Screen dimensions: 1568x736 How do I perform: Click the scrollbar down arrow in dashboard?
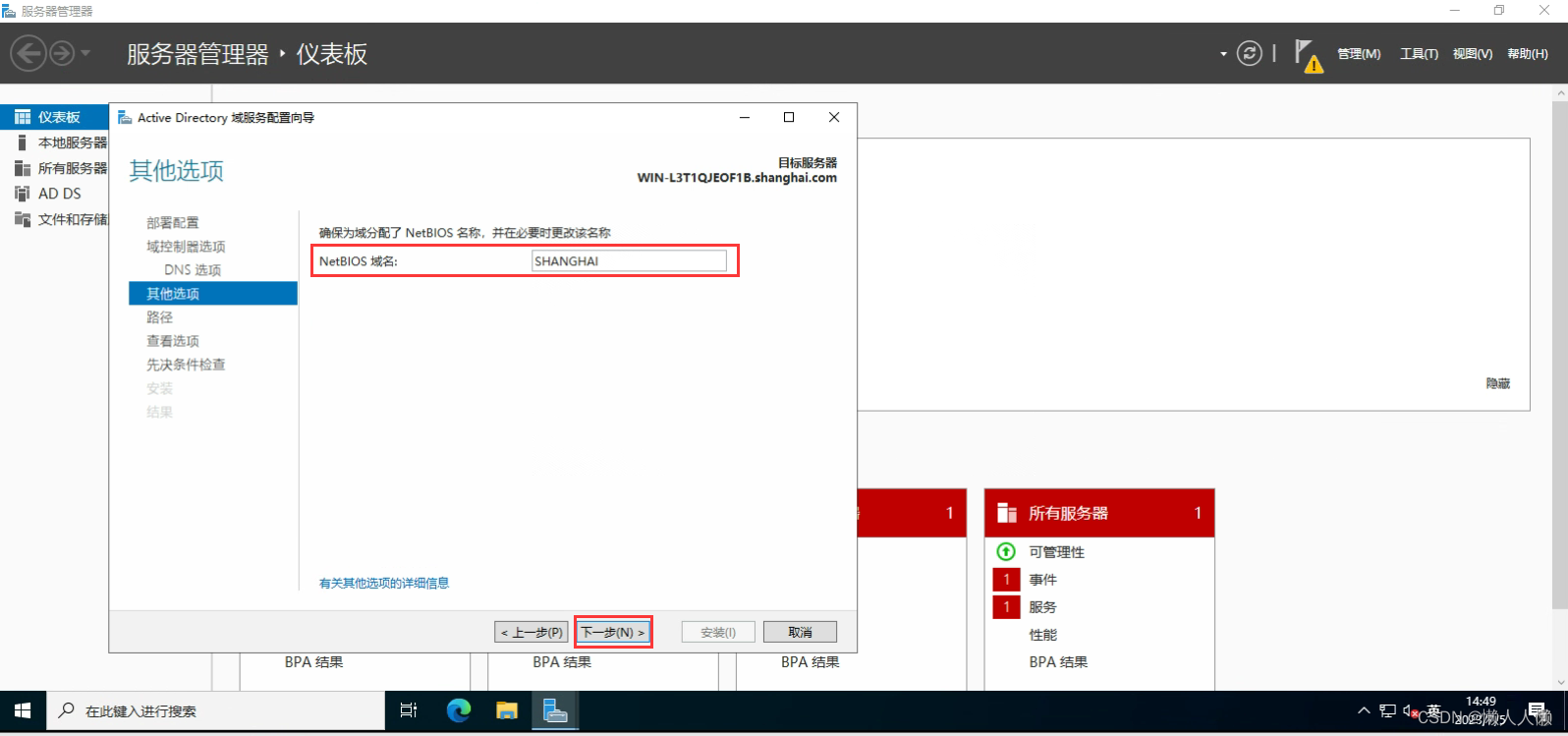1560,682
